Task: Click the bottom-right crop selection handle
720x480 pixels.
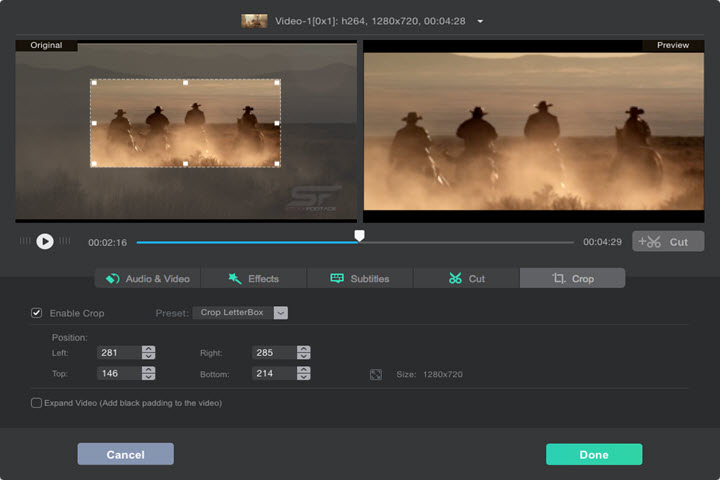Action: click(277, 163)
